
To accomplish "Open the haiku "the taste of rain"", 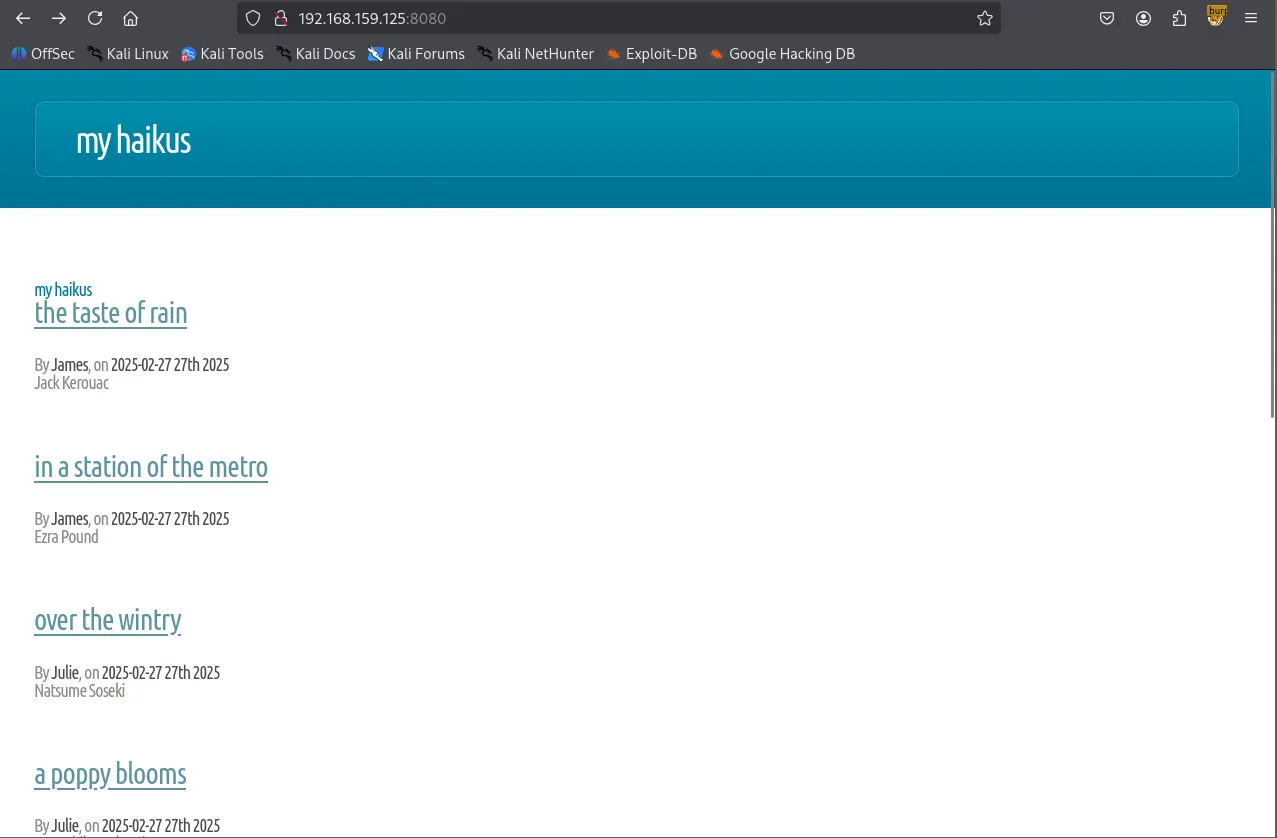I will click(111, 313).
